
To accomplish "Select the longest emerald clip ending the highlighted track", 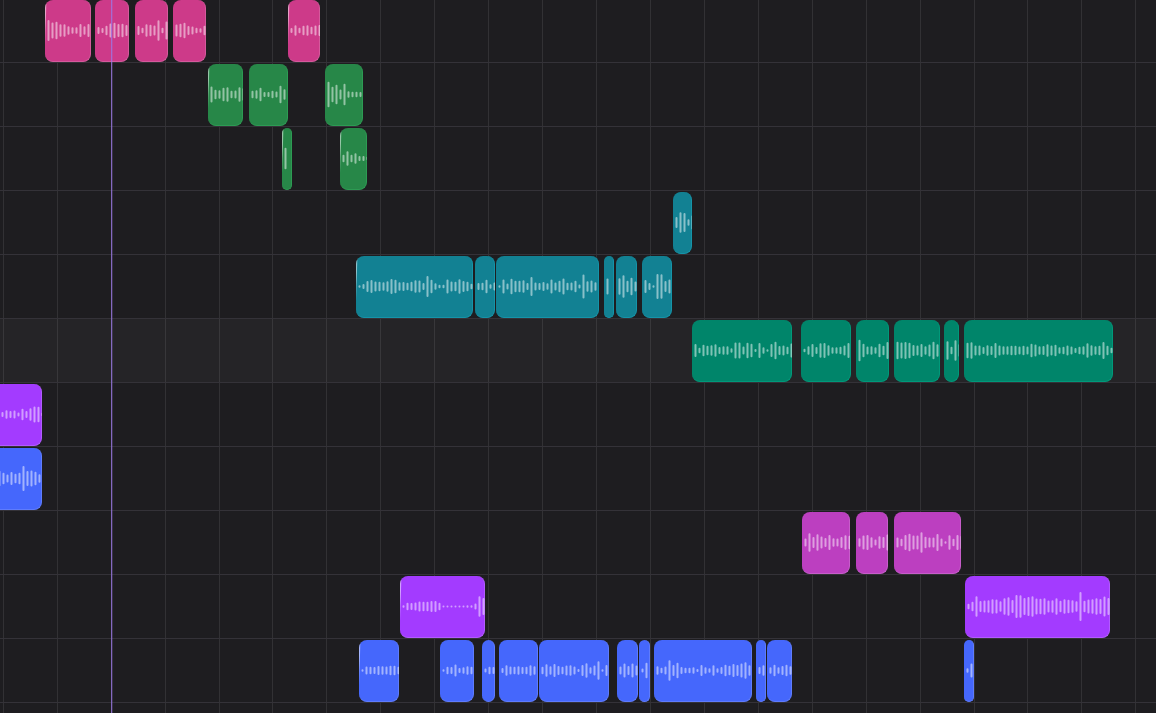I will click(1038, 351).
